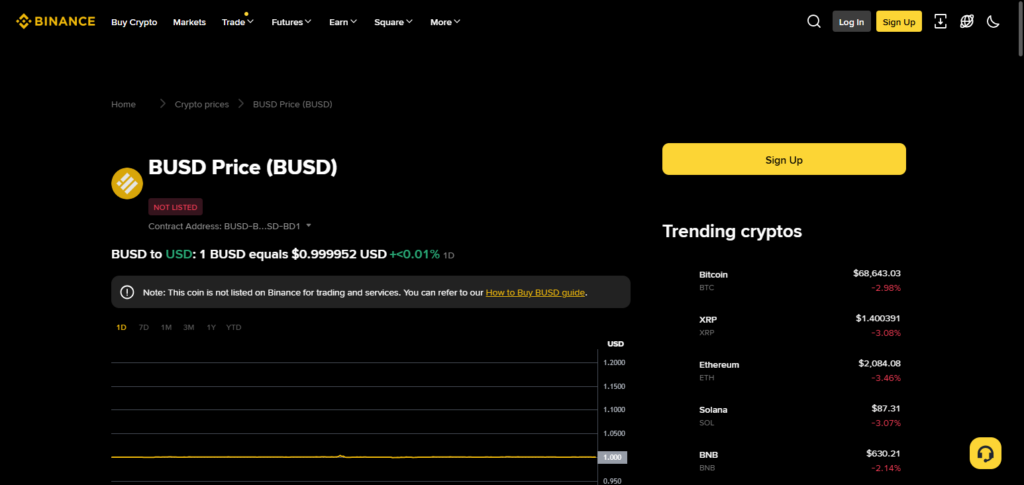Open Buy Crypto in top navigation
1024x485 pixels.
click(x=134, y=22)
